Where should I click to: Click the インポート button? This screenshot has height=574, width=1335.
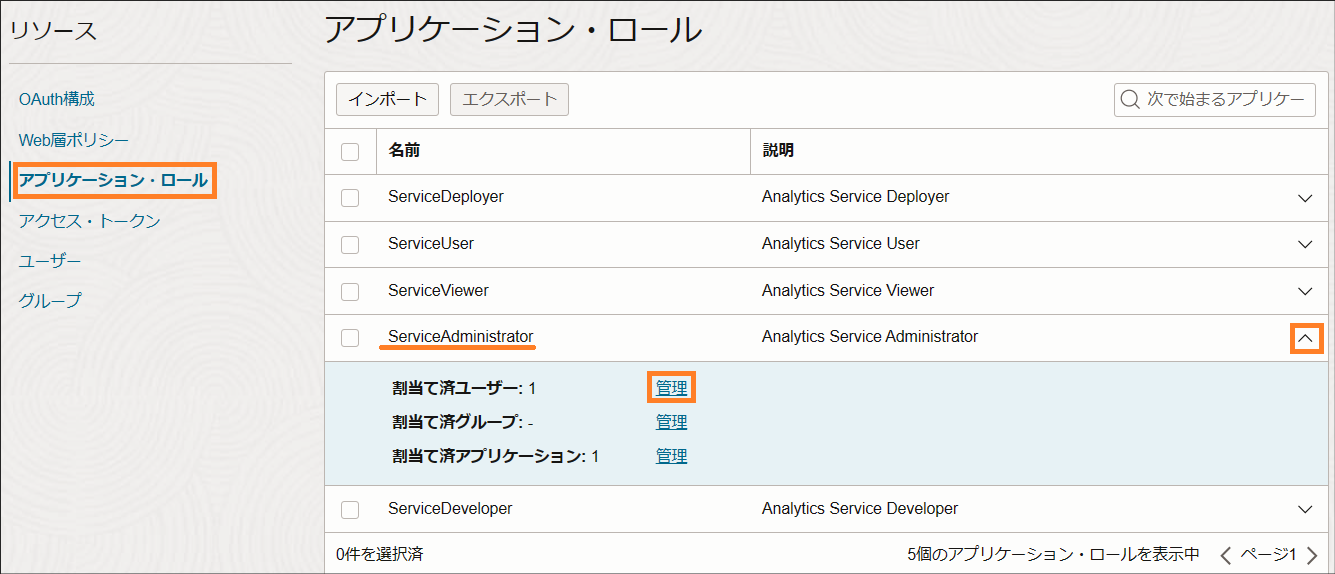387,99
